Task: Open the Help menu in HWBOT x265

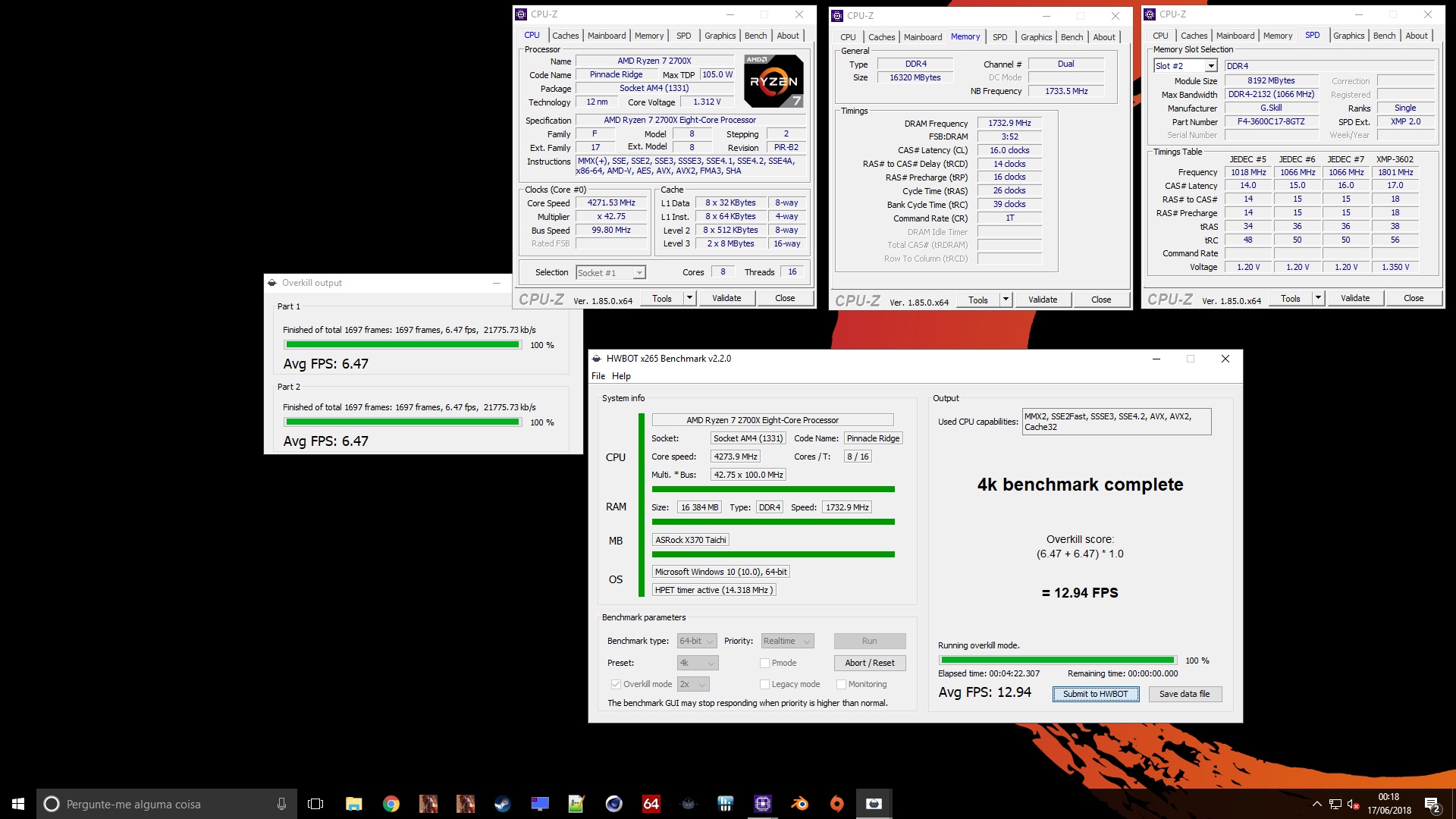Action: pos(621,376)
